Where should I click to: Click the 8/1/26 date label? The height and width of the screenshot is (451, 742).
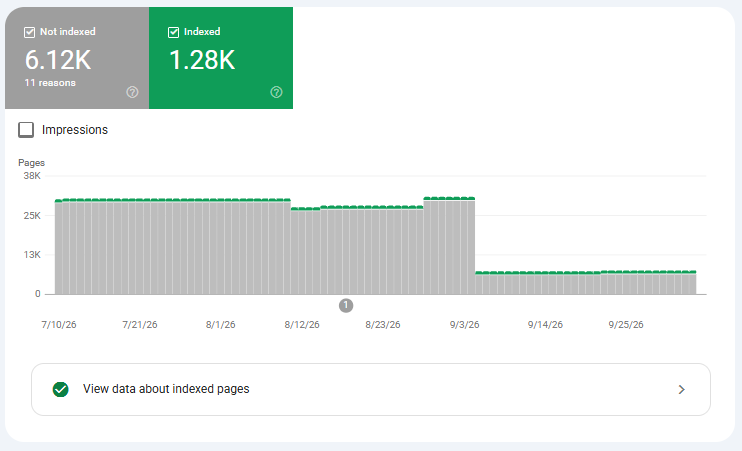tap(221, 325)
